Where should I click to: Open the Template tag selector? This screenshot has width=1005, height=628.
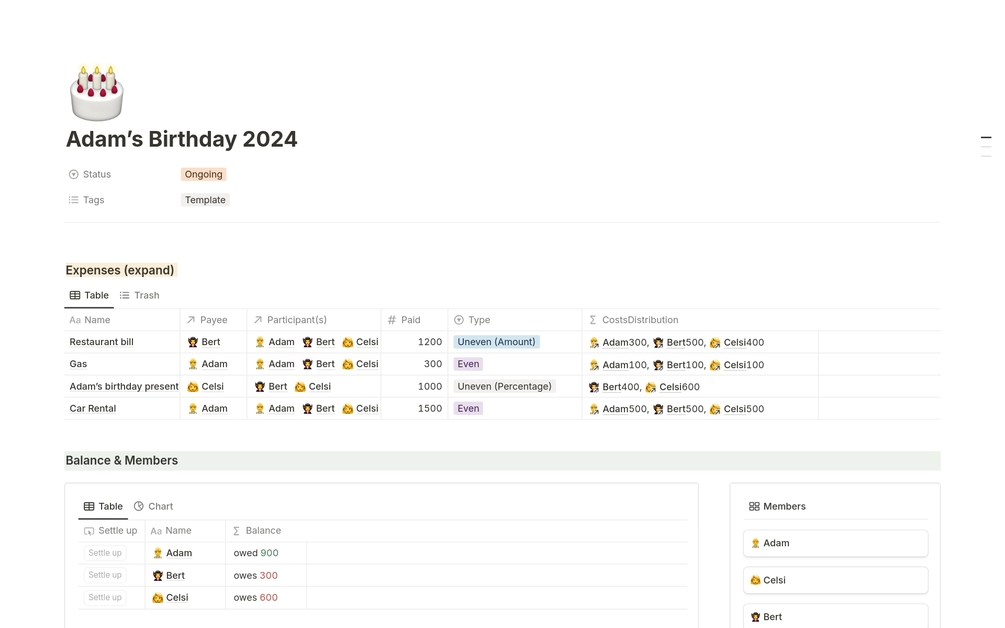[205, 200]
